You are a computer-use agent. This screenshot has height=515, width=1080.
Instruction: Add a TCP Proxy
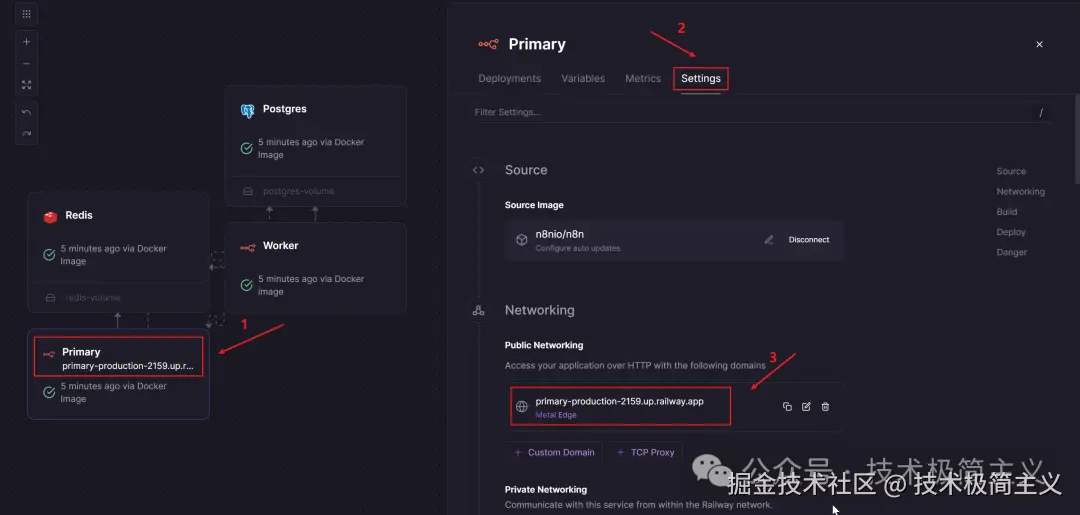point(645,452)
